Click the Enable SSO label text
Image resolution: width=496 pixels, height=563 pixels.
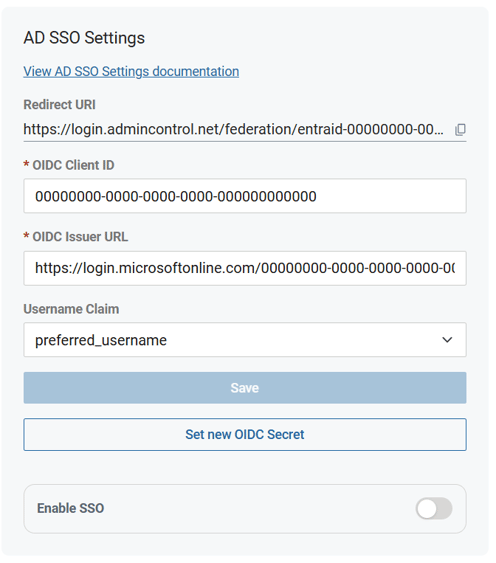point(71,508)
